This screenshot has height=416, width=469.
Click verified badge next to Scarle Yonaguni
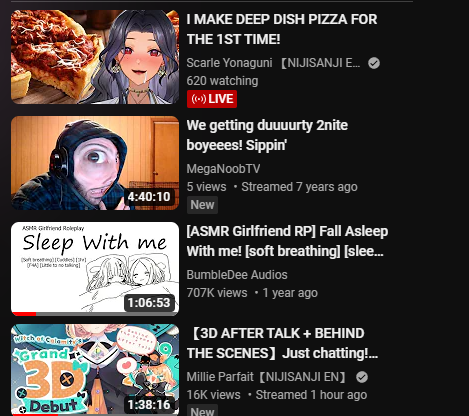(x=374, y=63)
